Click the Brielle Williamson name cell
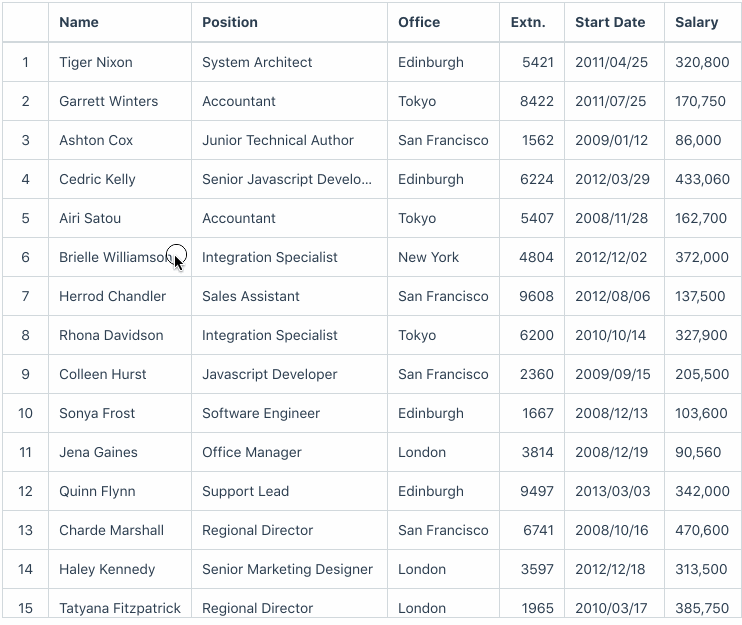The image size is (742, 625). 112,257
